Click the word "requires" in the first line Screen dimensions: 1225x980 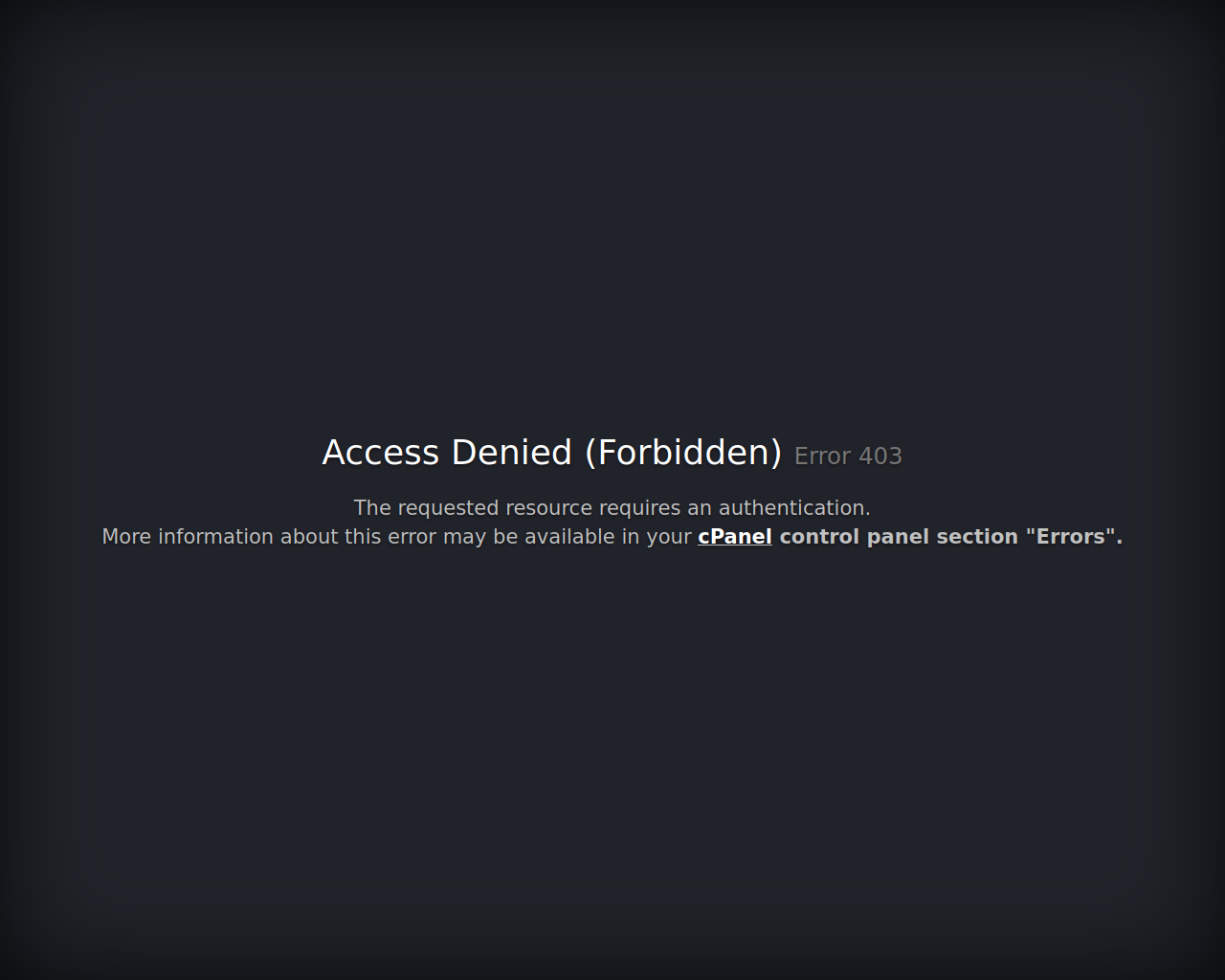tap(639, 508)
